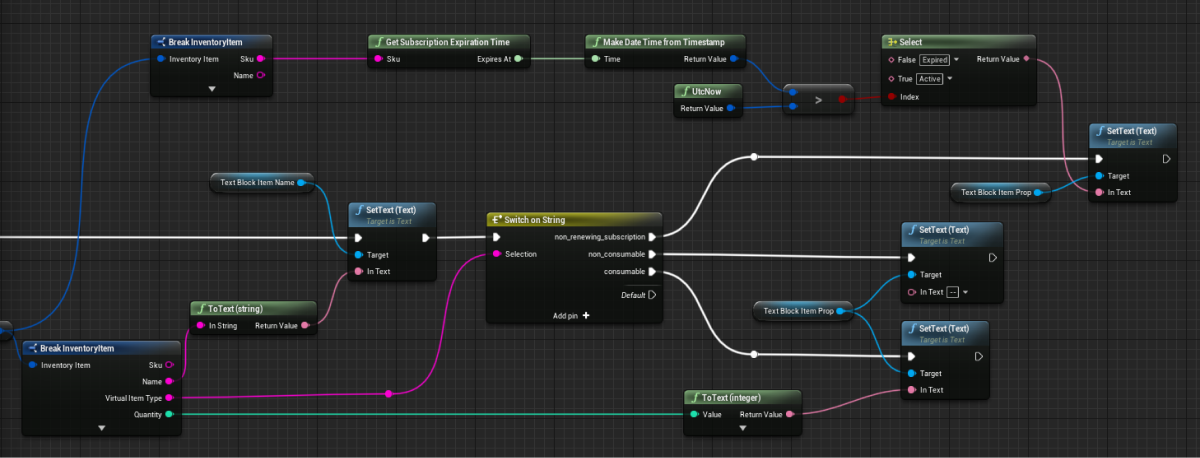1200x458 pixels.
Task: Click the Default exec pin on Switch on String
Action: [652, 295]
